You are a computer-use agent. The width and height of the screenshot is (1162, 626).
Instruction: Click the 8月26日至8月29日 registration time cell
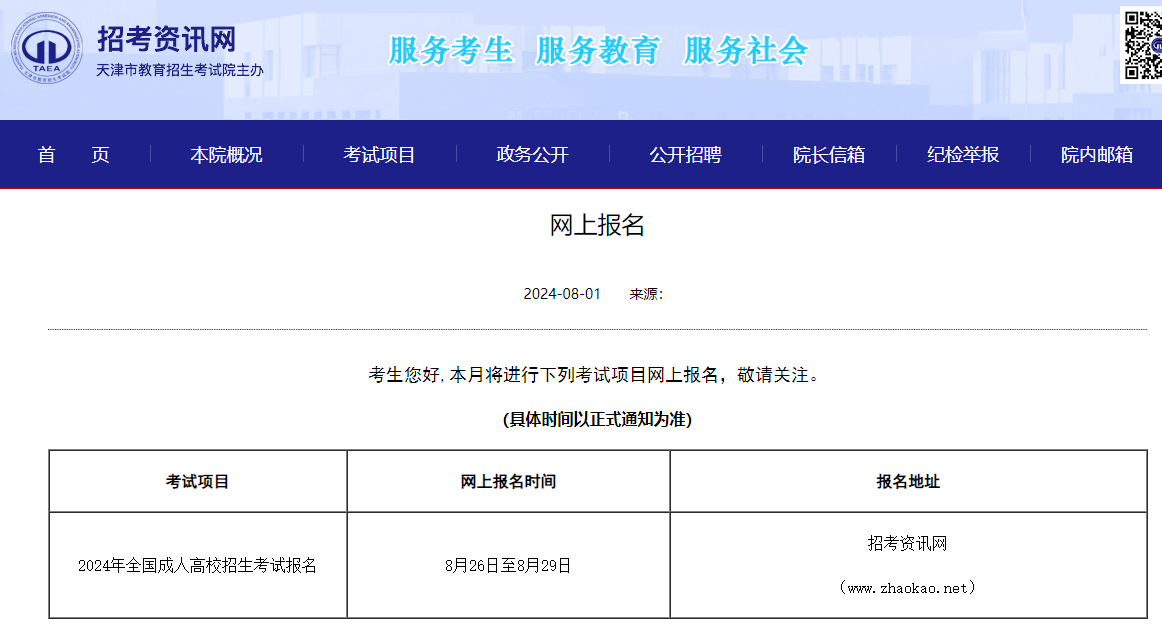click(508, 566)
